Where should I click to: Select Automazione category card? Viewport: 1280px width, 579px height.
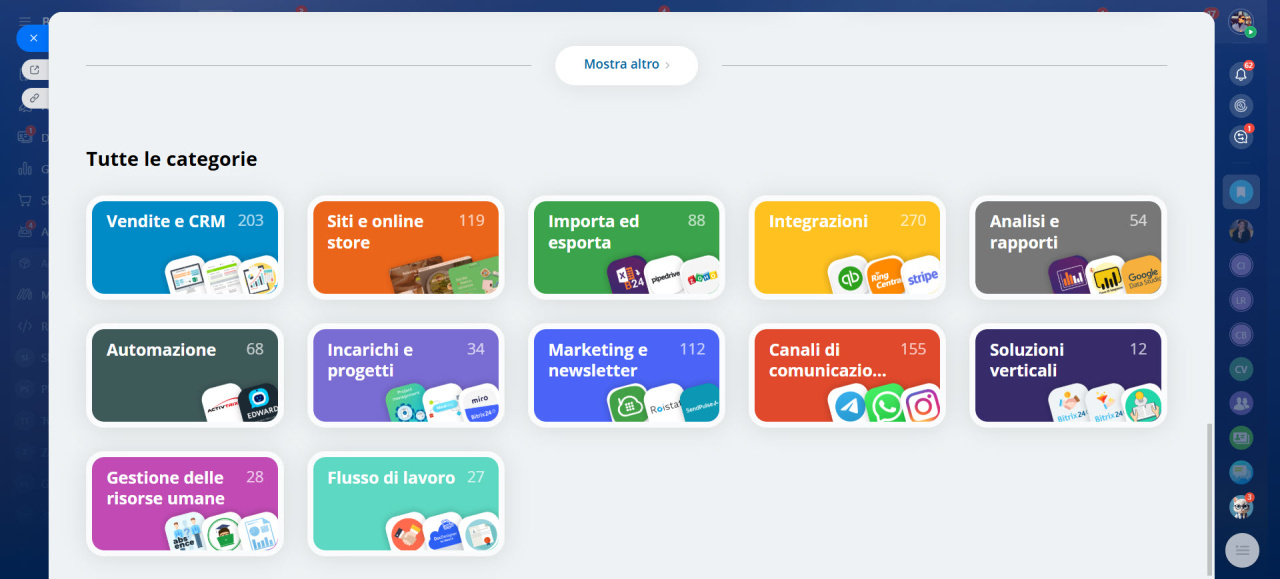[185, 375]
